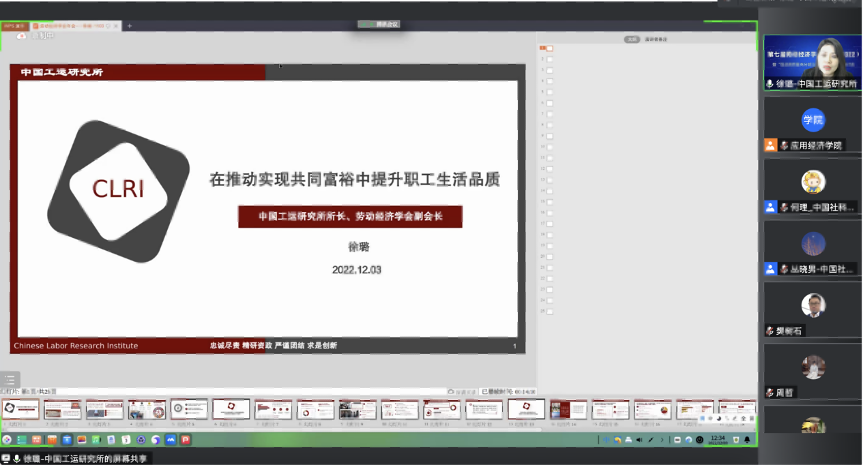The height and width of the screenshot is (466, 864).
Task: Click the pen icon in system tray
Action: point(651,440)
